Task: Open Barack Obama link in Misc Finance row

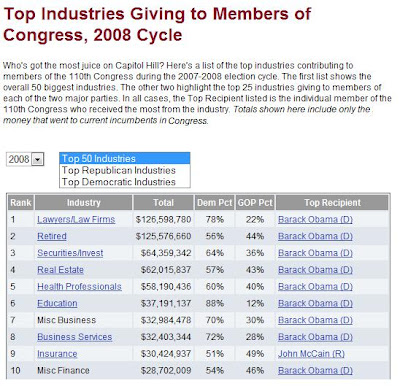Action: tap(315, 371)
